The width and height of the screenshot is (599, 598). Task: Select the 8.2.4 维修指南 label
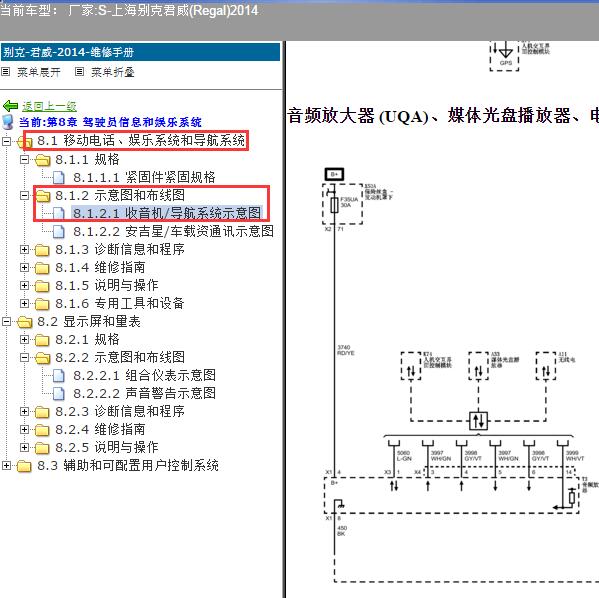pyautogui.click(x=100, y=430)
